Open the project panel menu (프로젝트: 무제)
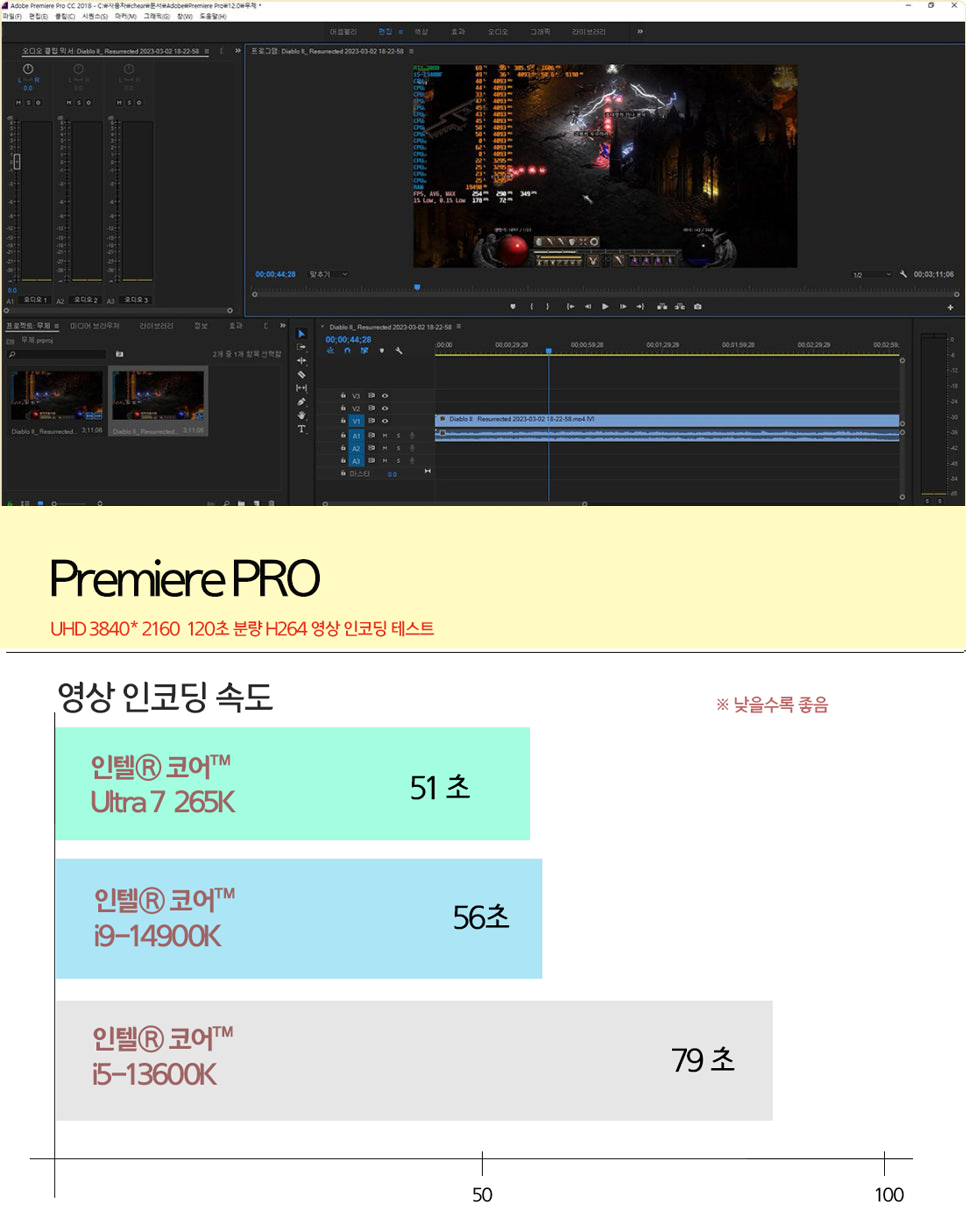 56,325
